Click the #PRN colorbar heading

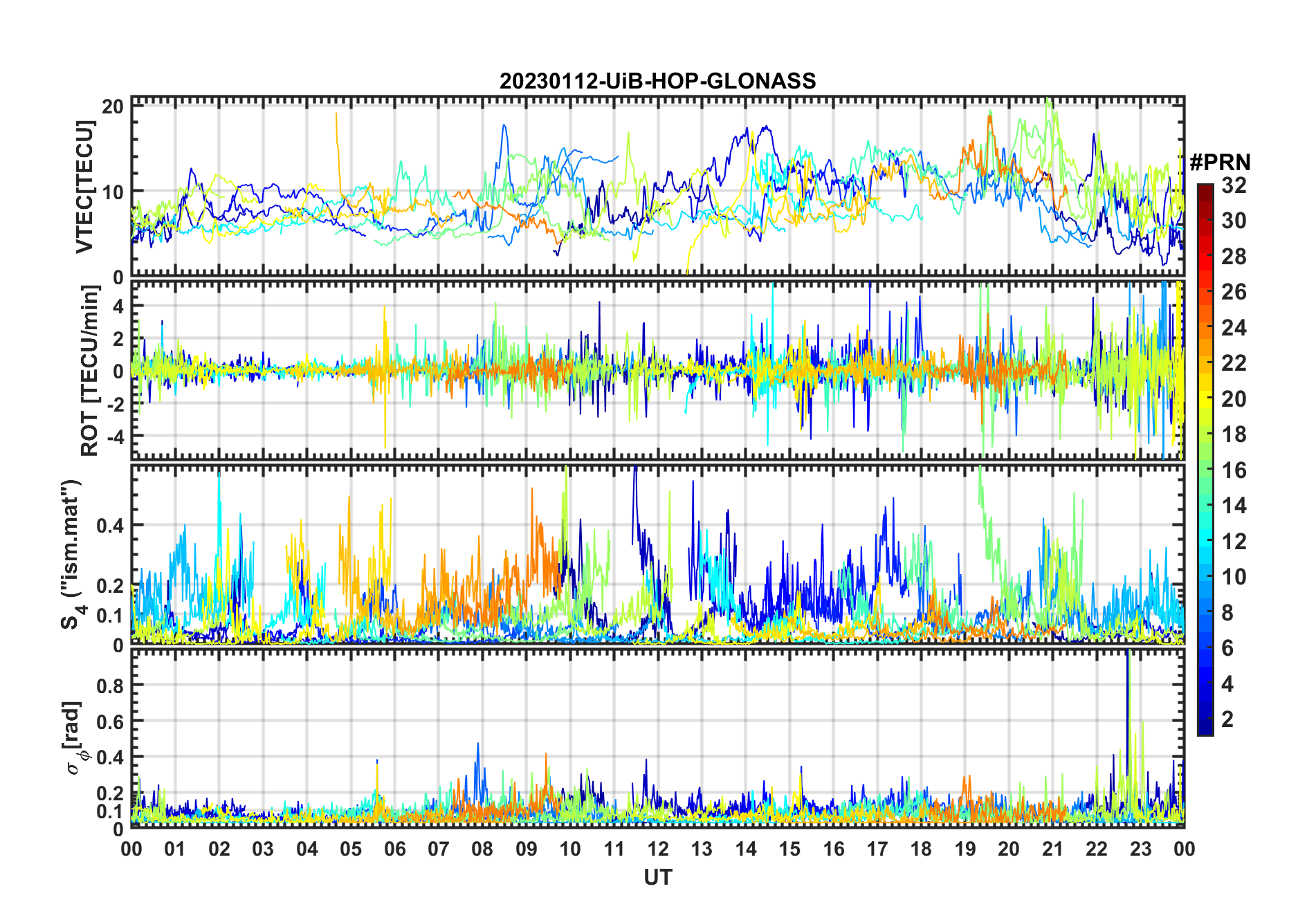pos(1220,163)
